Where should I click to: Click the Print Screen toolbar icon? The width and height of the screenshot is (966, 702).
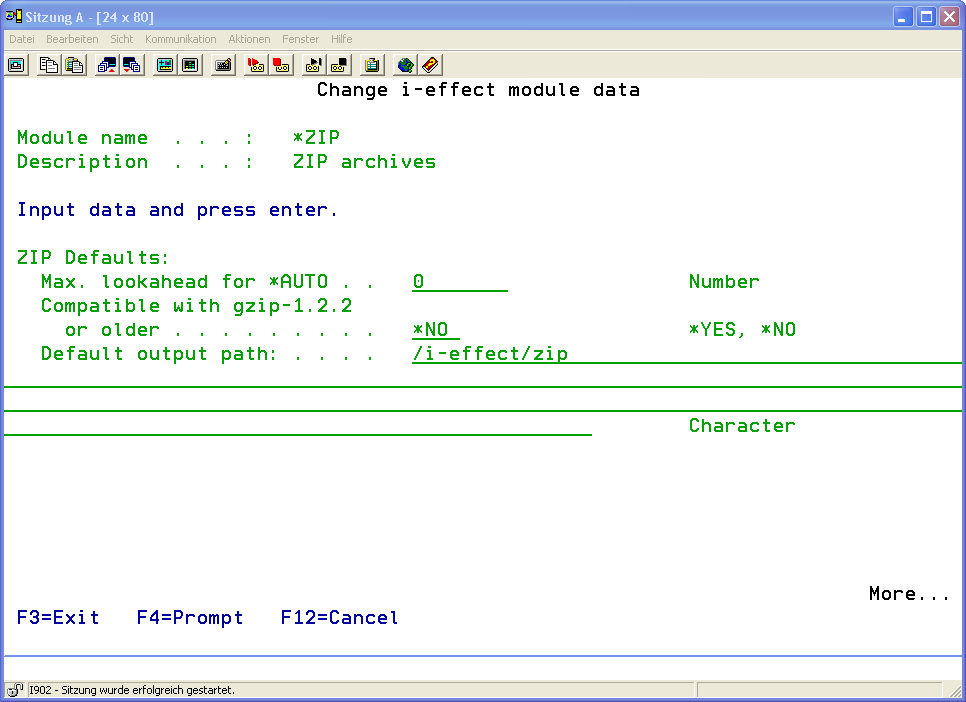[x=16, y=65]
